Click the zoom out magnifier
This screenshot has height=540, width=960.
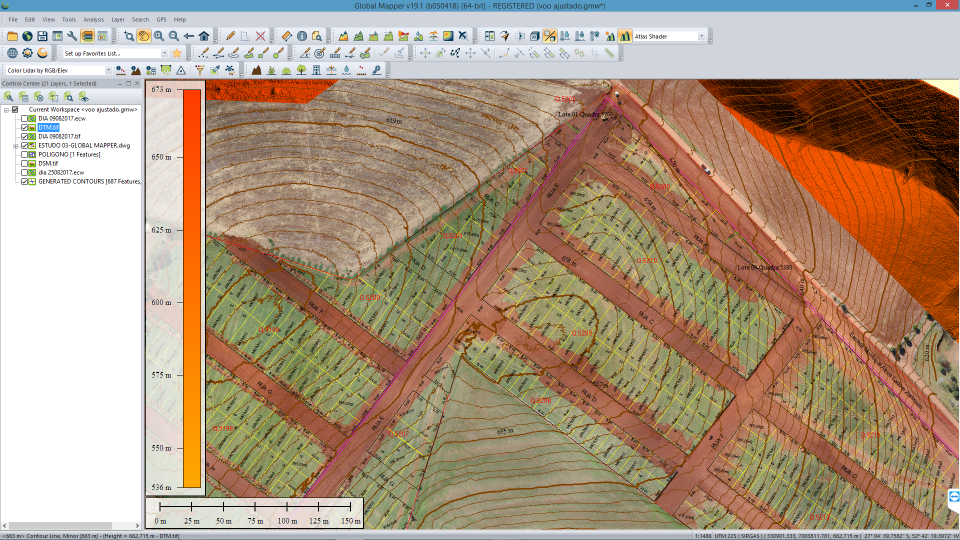click(x=174, y=36)
